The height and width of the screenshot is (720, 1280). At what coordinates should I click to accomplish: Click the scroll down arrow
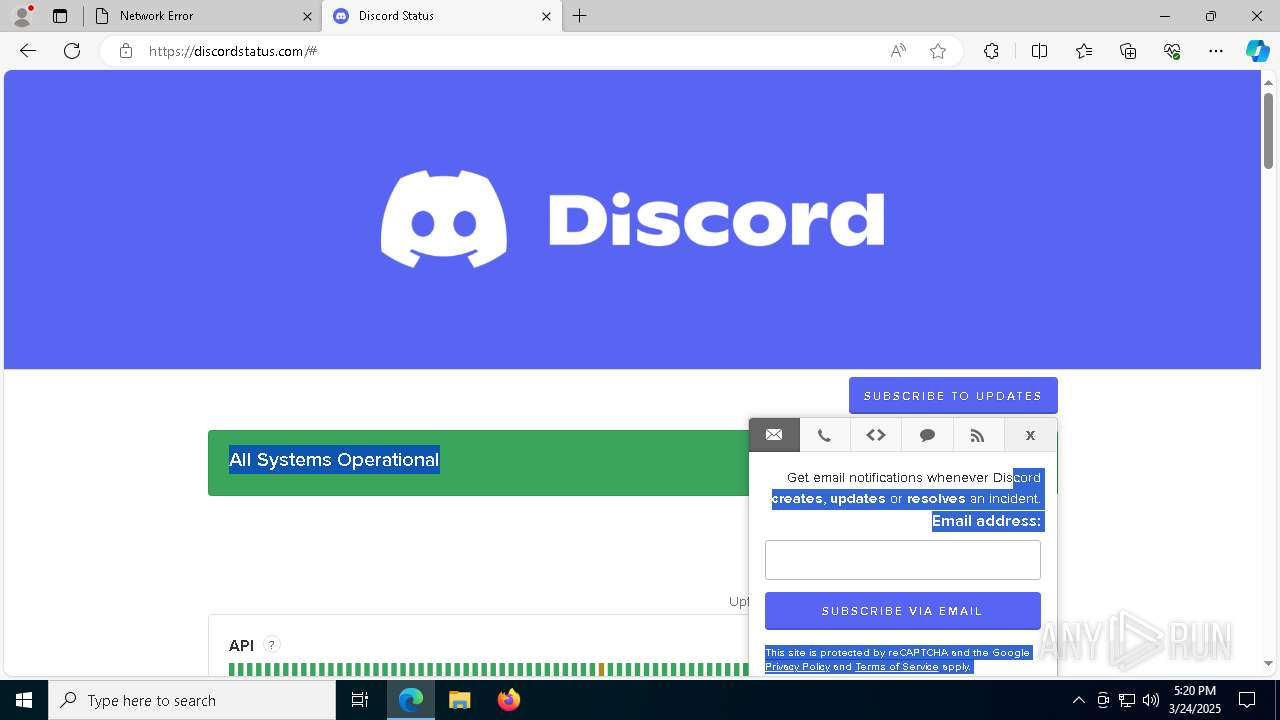(1268, 663)
